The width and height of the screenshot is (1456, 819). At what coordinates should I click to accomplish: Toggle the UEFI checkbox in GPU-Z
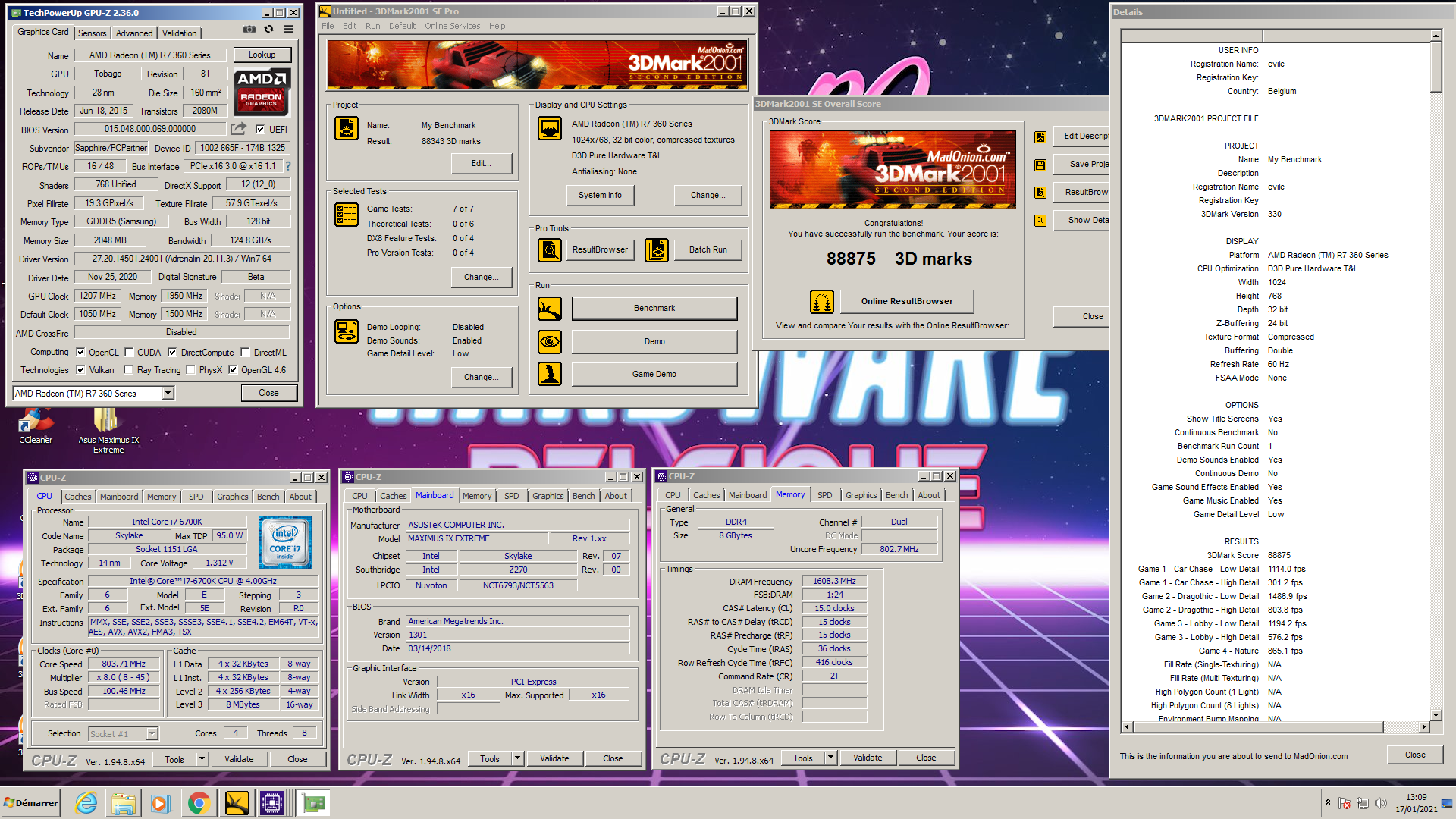(260, 129)
